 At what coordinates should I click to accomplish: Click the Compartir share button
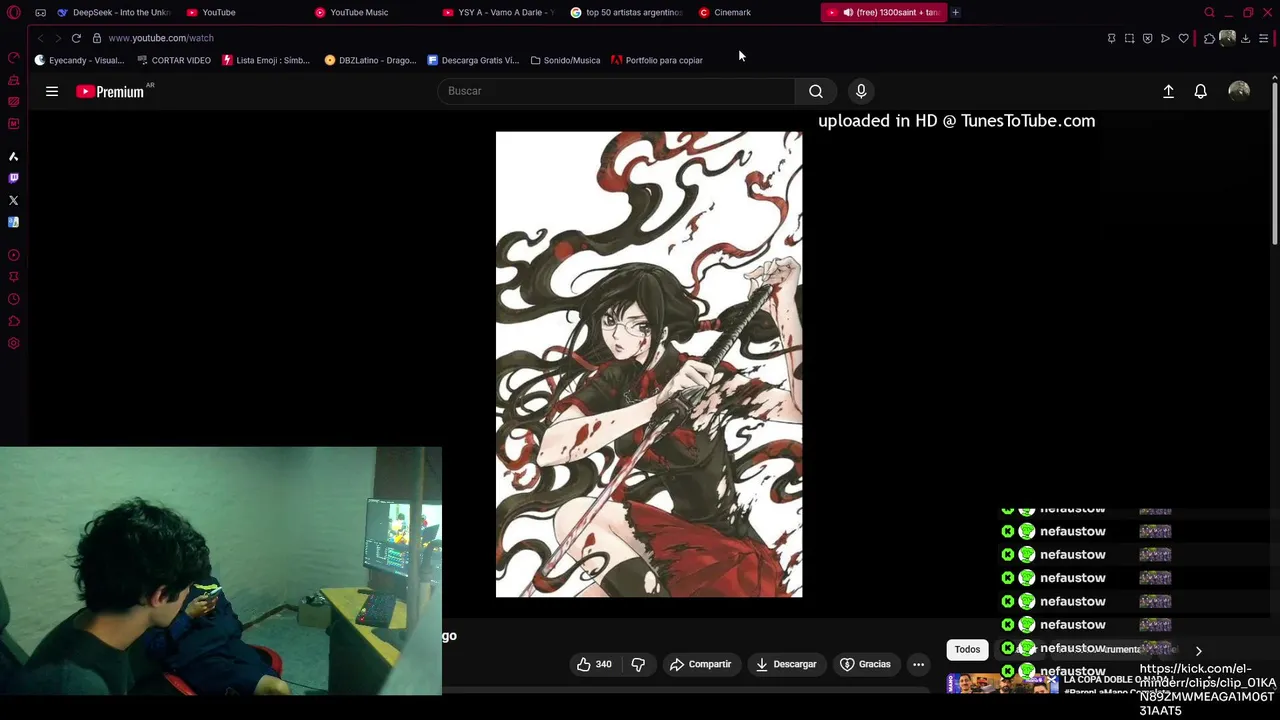click(x=700, y=664)
